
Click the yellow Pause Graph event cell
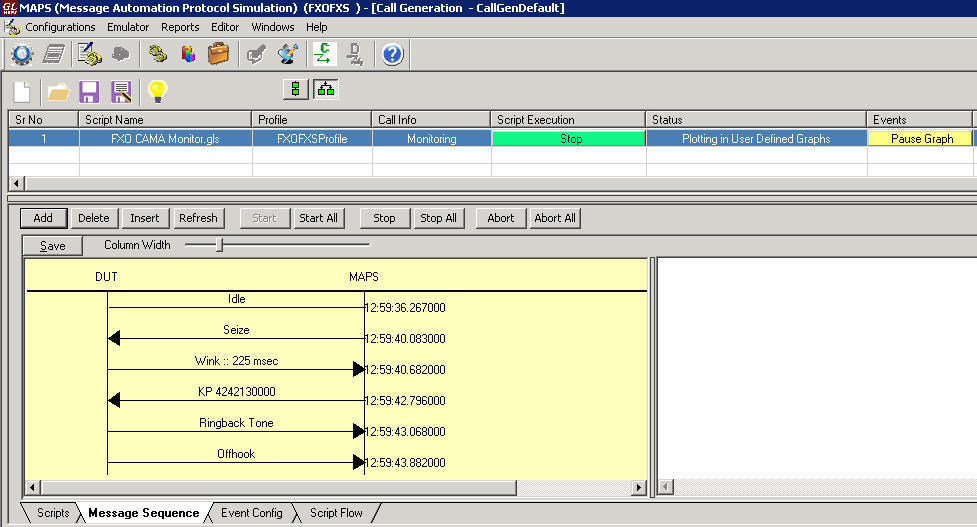click(920, 139)
